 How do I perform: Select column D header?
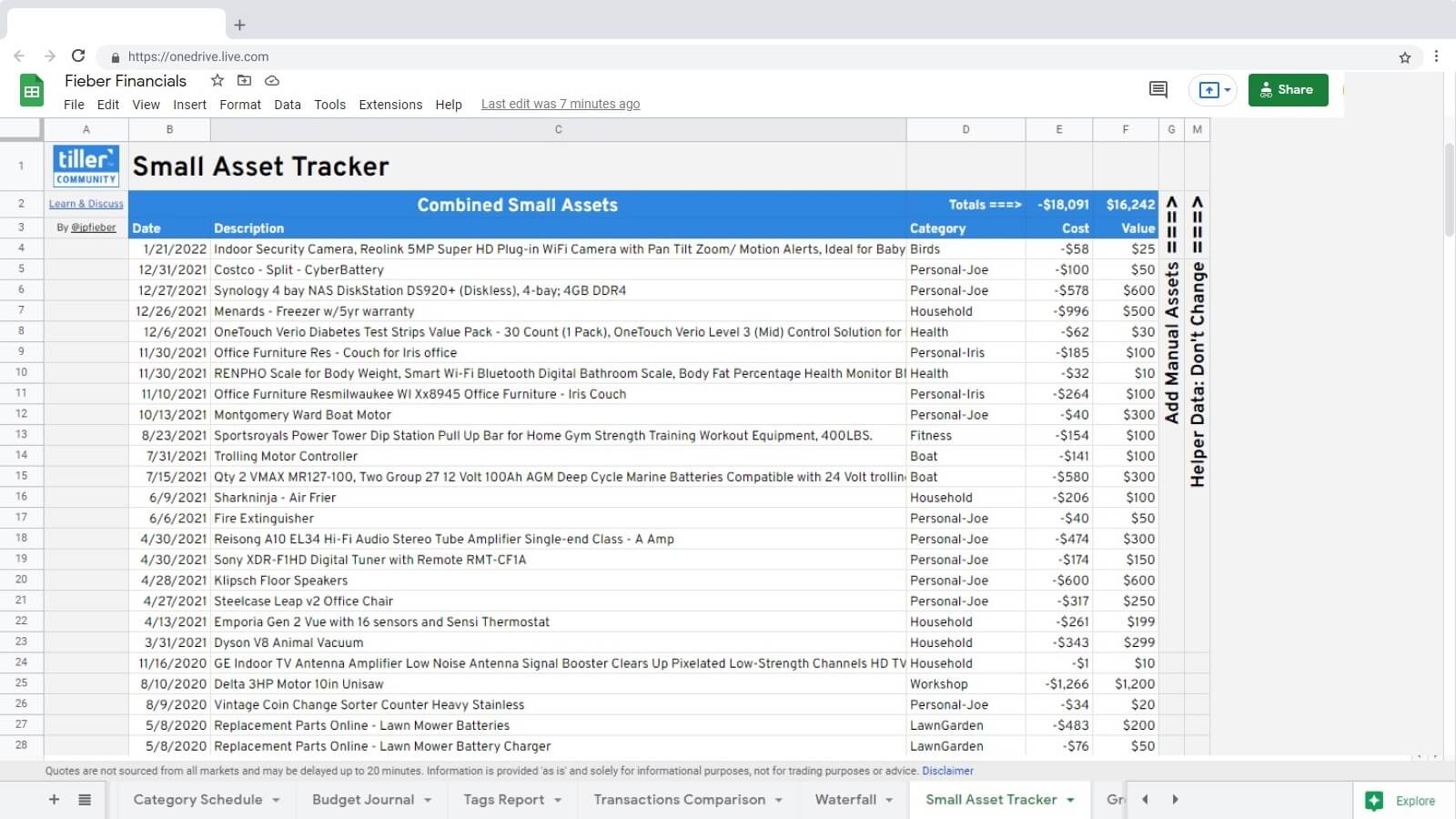966,129
